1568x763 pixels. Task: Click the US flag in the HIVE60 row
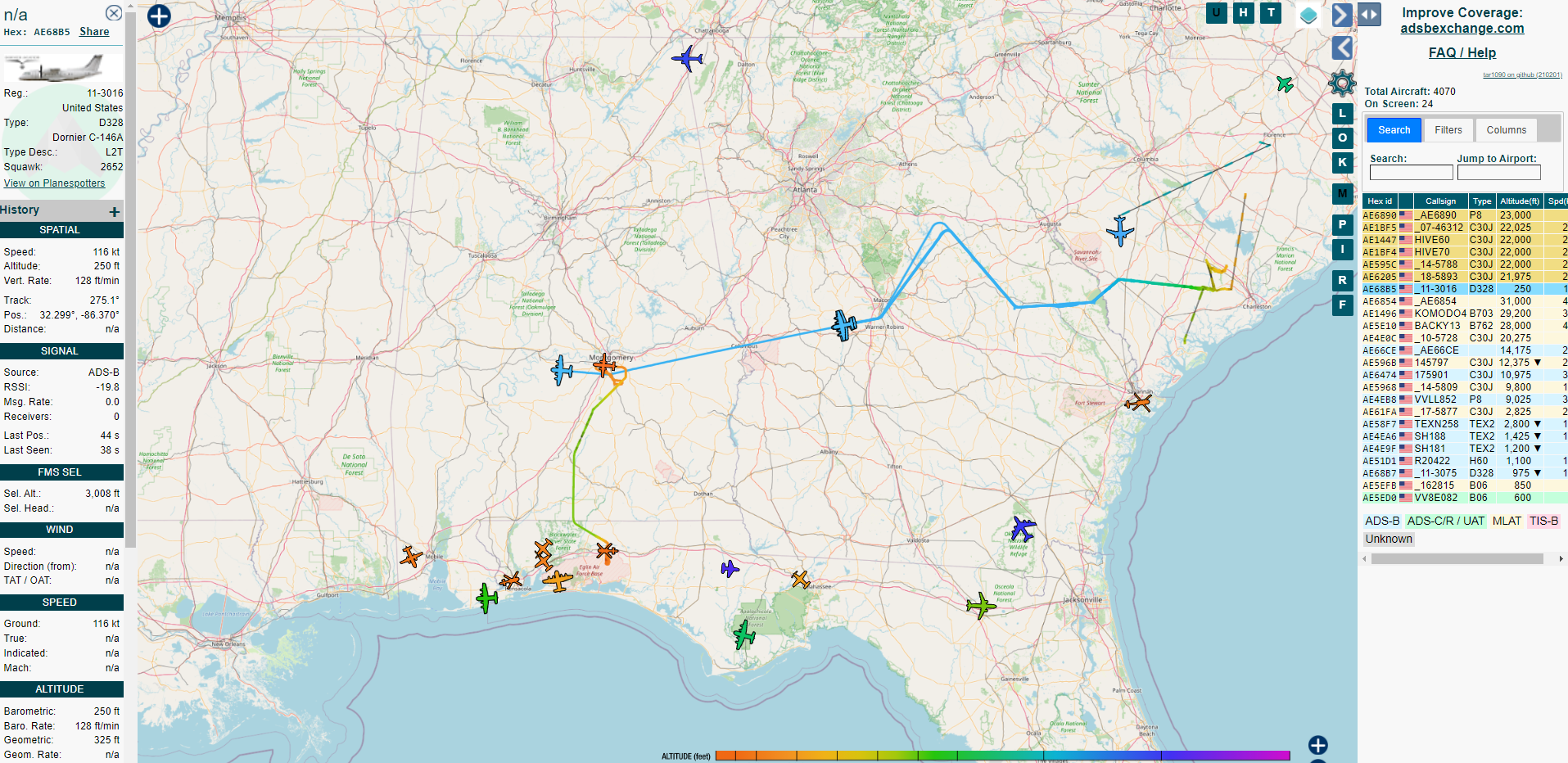(x=1406, y=240)
